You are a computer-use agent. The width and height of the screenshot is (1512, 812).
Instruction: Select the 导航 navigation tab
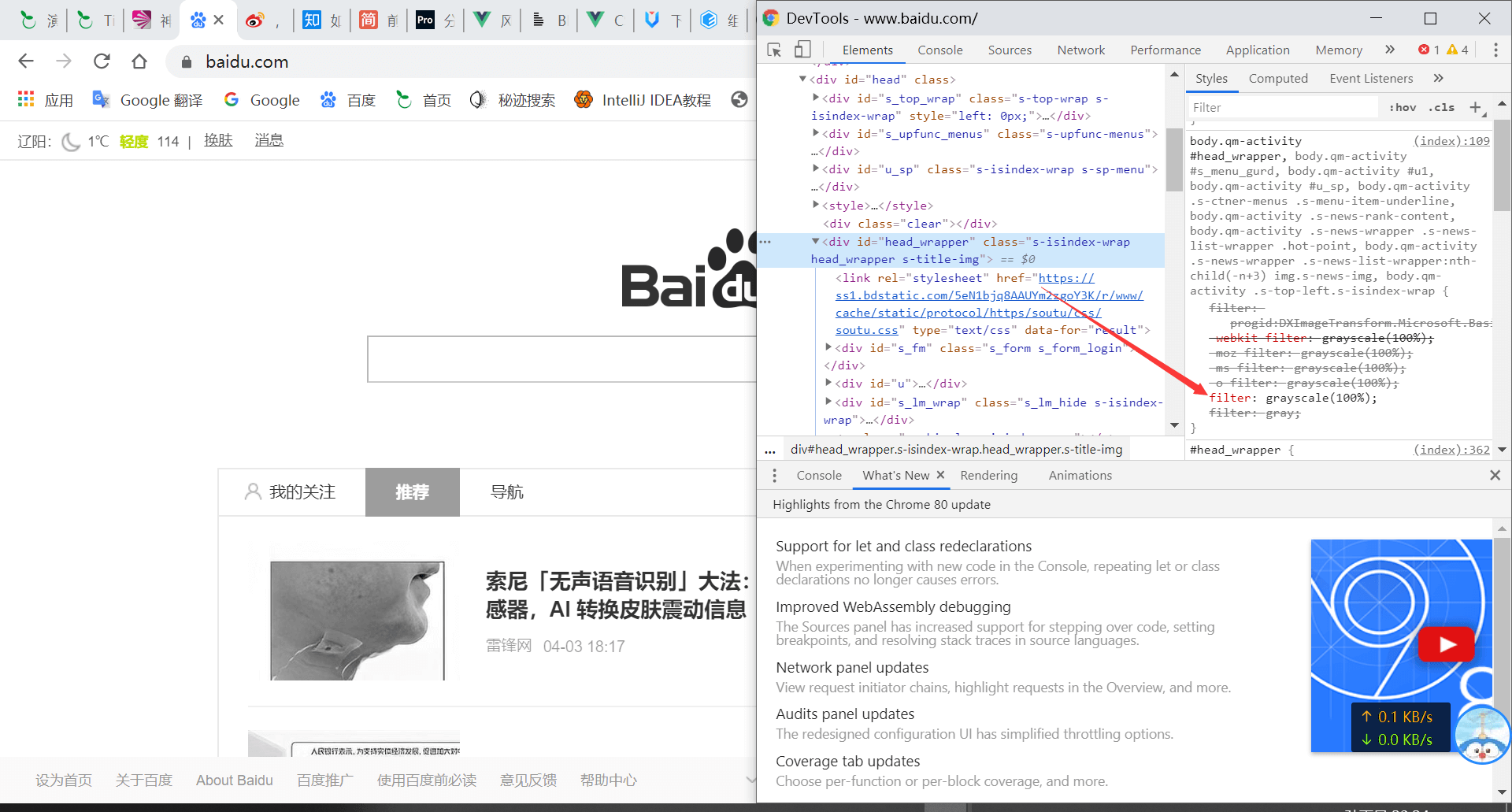(x=507, y=492)
